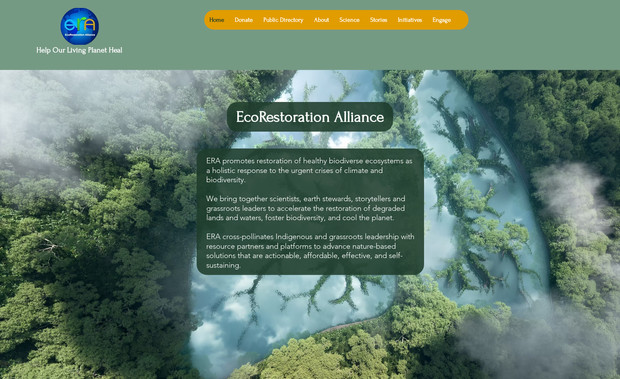
Task: Click the paragraph starting 'We bring together scientists'
Action: 306,208
